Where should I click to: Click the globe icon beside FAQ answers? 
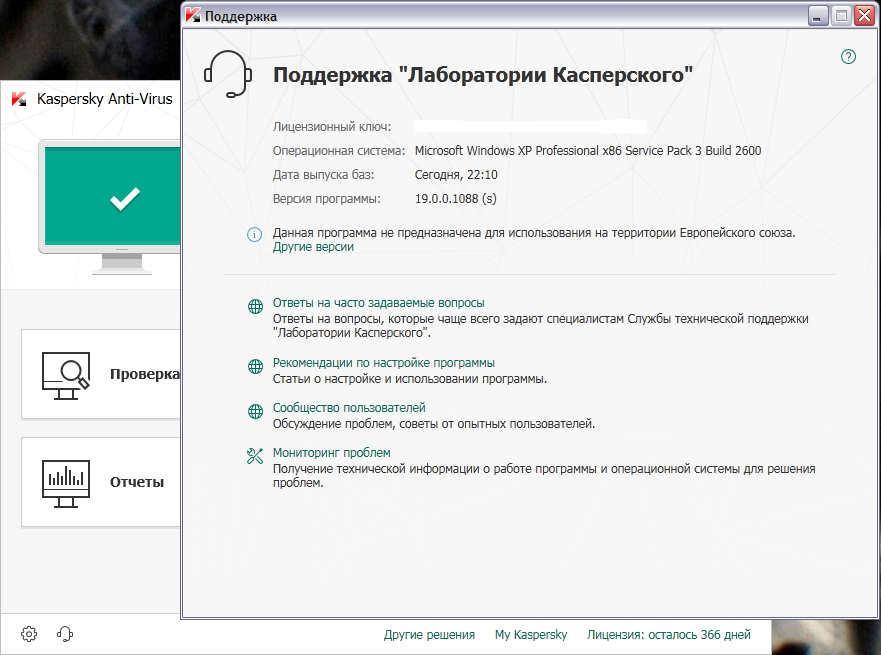tap(255, 306)
